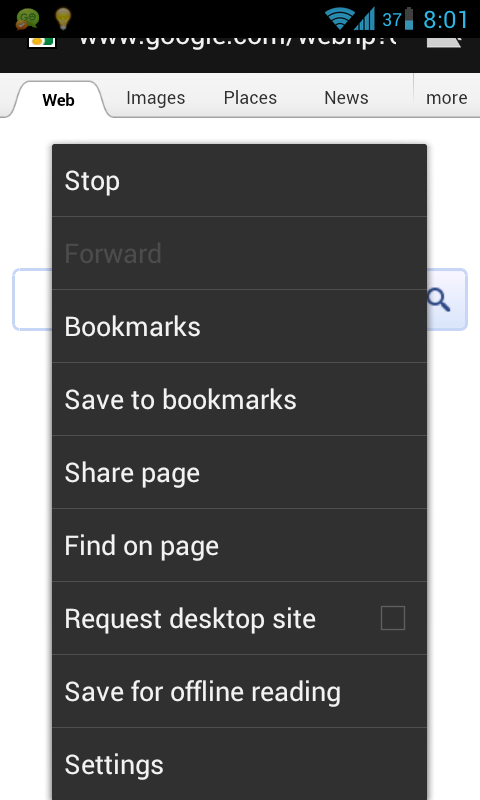Choose Find on page
480x800 pixels.
pyautogui.click(x=239, y=545)
